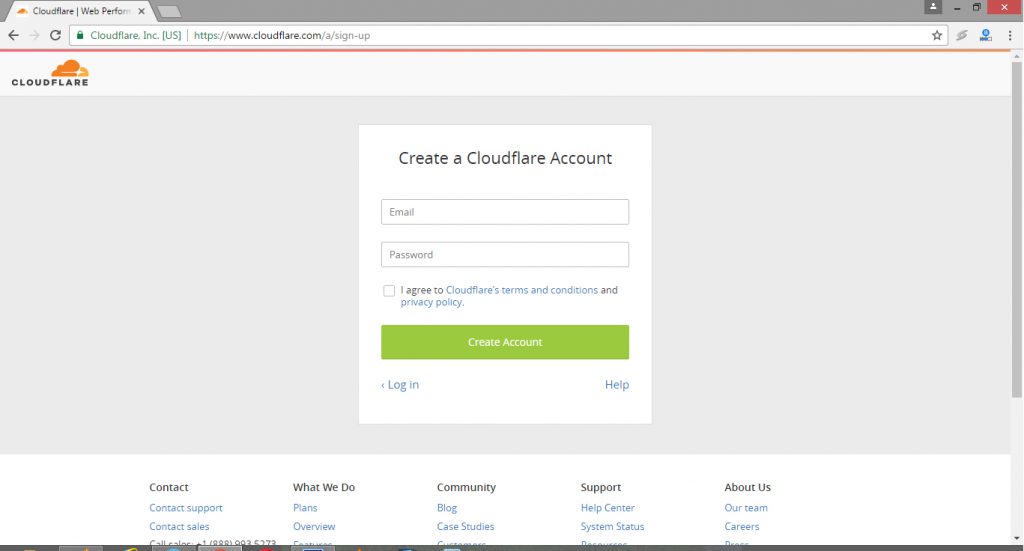The image size is (1024, 551).
Task: Click the Create a Cloudflare Account heading
Action: [505, 158]
